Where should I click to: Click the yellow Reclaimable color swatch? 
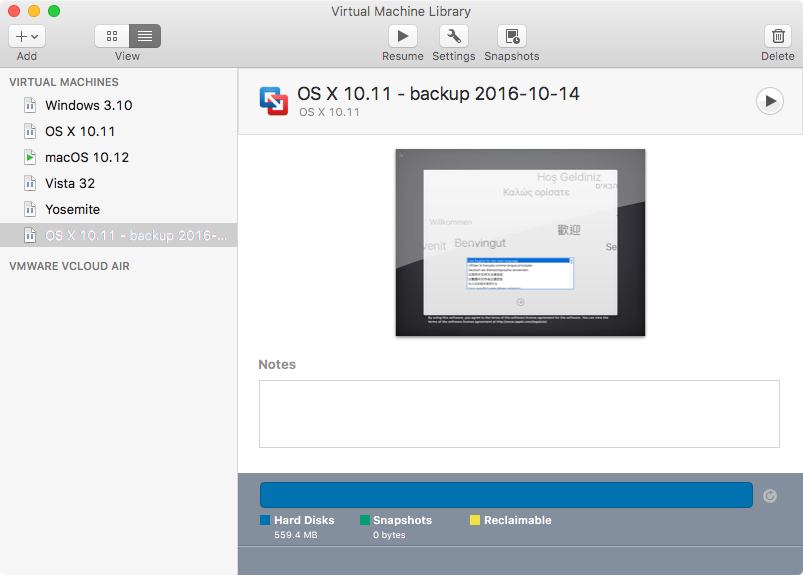475,520
